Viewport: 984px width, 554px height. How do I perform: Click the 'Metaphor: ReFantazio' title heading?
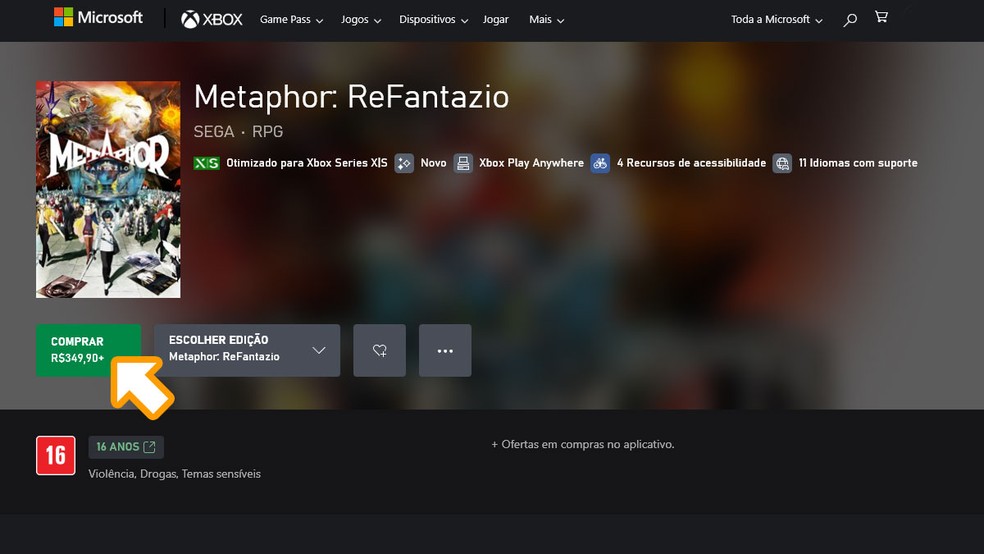(x=351, y=97)
